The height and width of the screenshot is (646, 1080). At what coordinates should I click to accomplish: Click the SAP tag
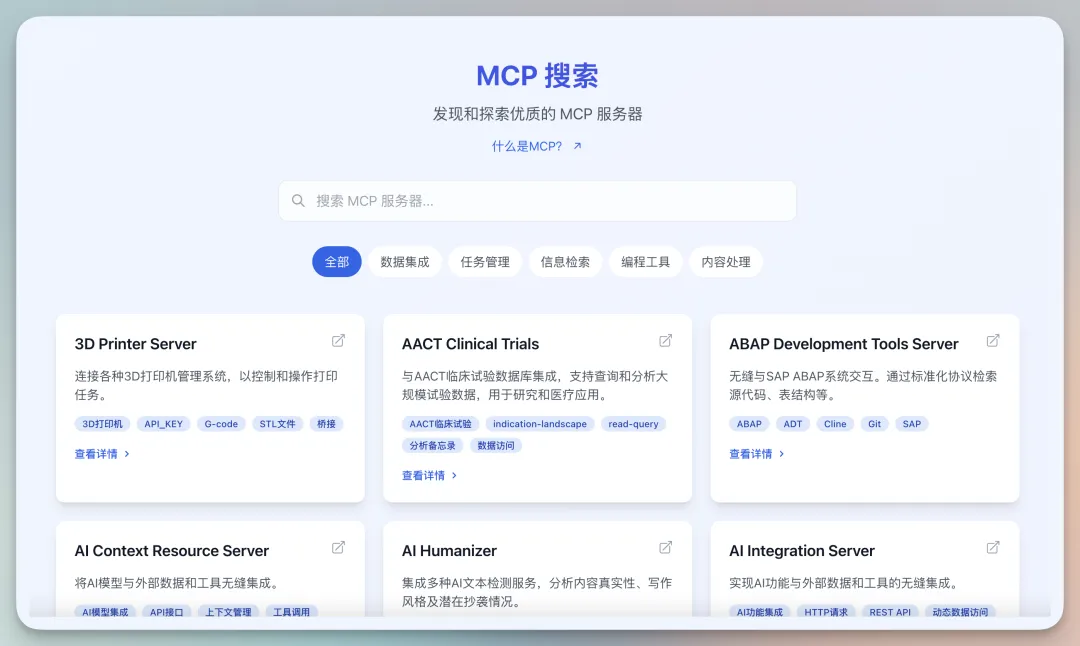coord(912,424)
